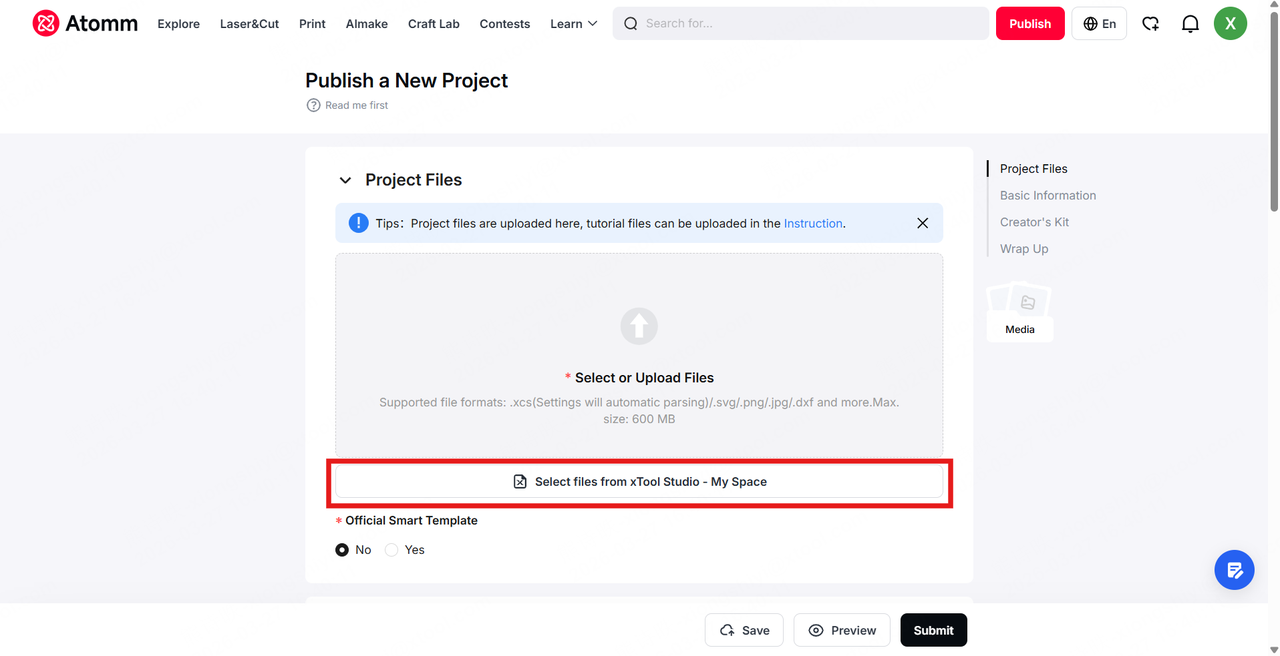Open the Laser&Cut menu
Screen dimensions: 1280x656
[x=249, y=24]
